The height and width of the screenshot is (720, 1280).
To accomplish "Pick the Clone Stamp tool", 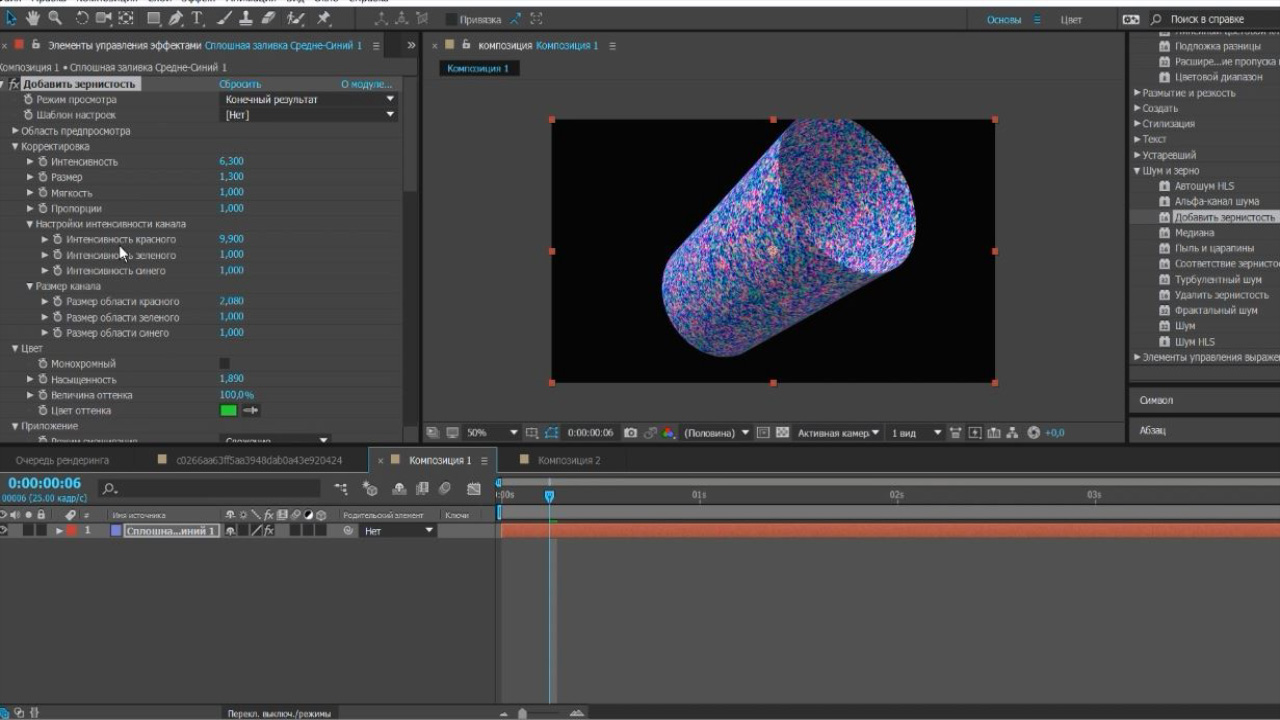I will (247, 19).
